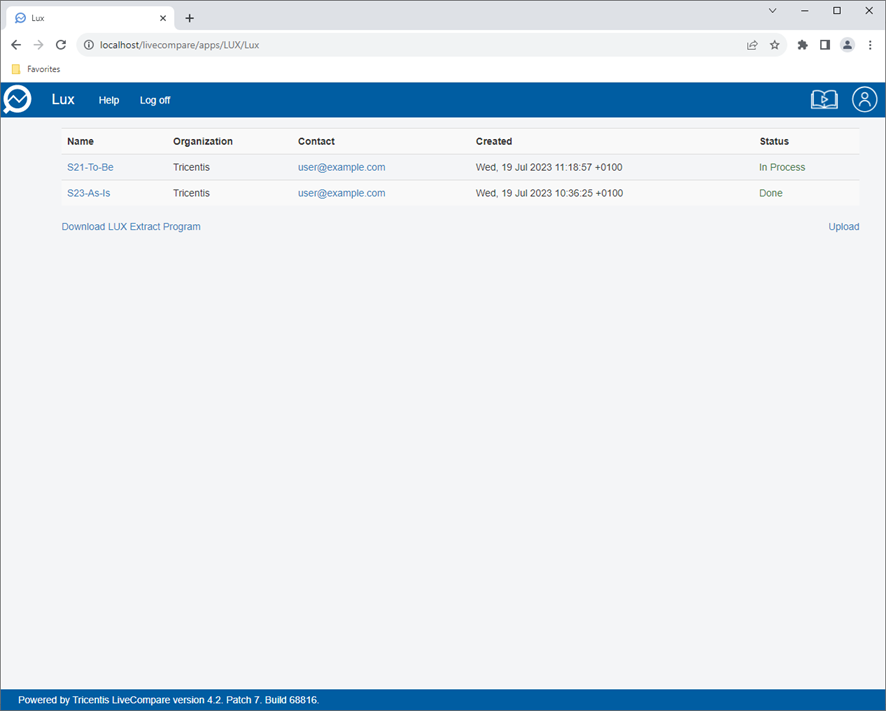Open Chrome three-dot menu

coord(870,45)
